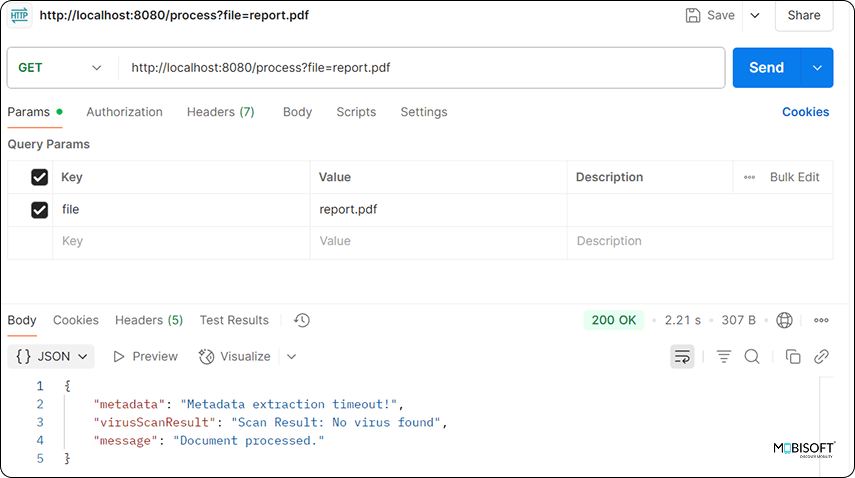
Task: Click the Value column header
Action: point(335,177)
